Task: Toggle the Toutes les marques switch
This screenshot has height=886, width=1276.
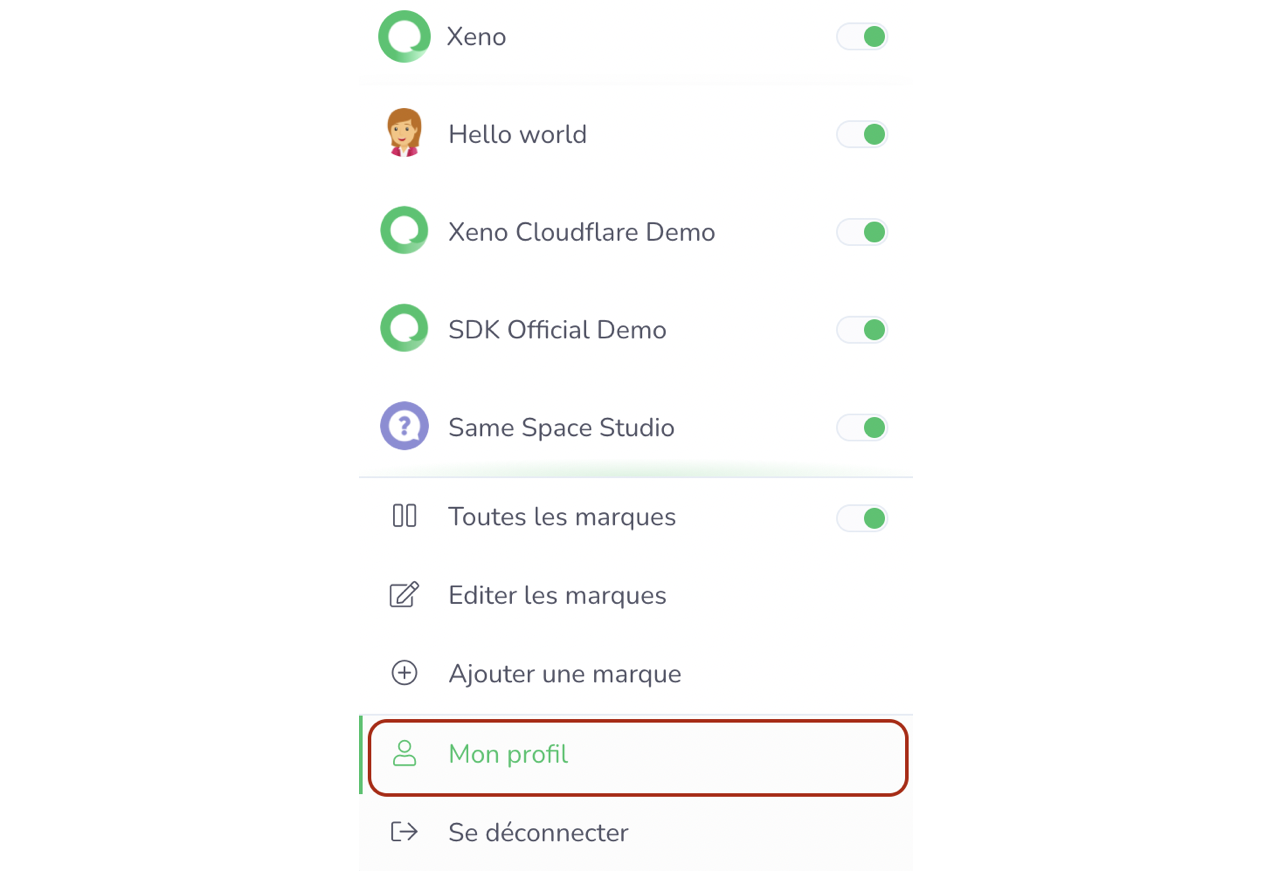Action: pos(862,518)
